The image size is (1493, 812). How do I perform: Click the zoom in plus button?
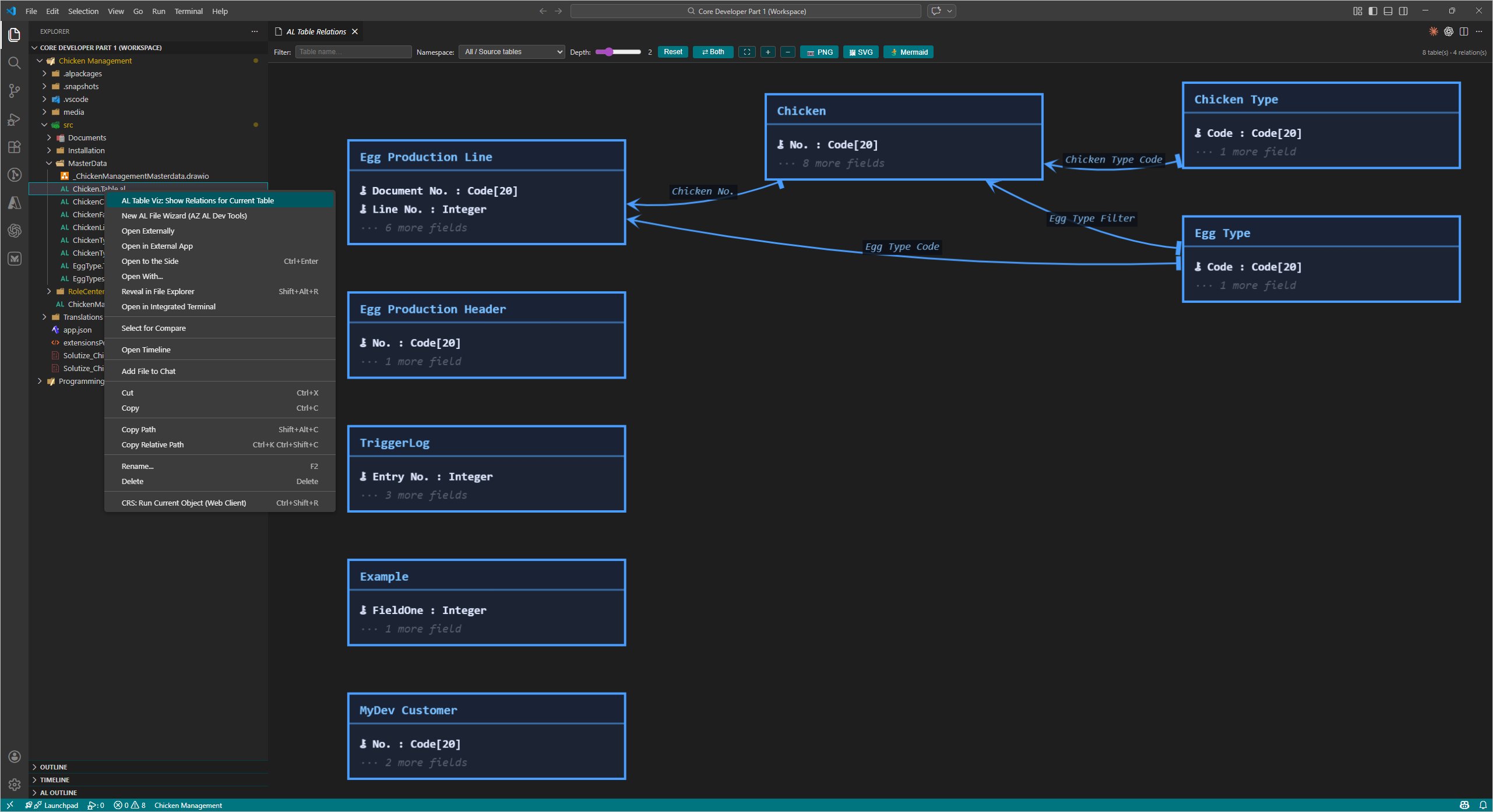pos(768,52)
